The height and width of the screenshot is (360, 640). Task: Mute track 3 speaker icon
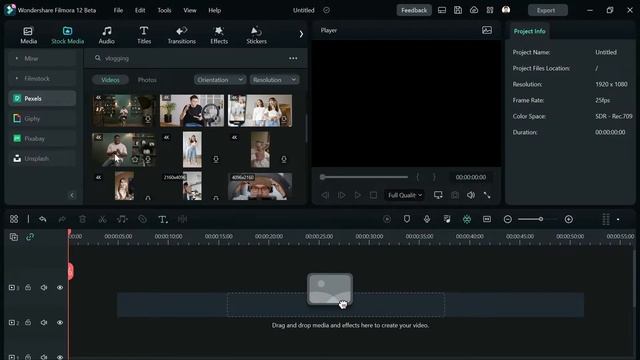tap(44, 287)
